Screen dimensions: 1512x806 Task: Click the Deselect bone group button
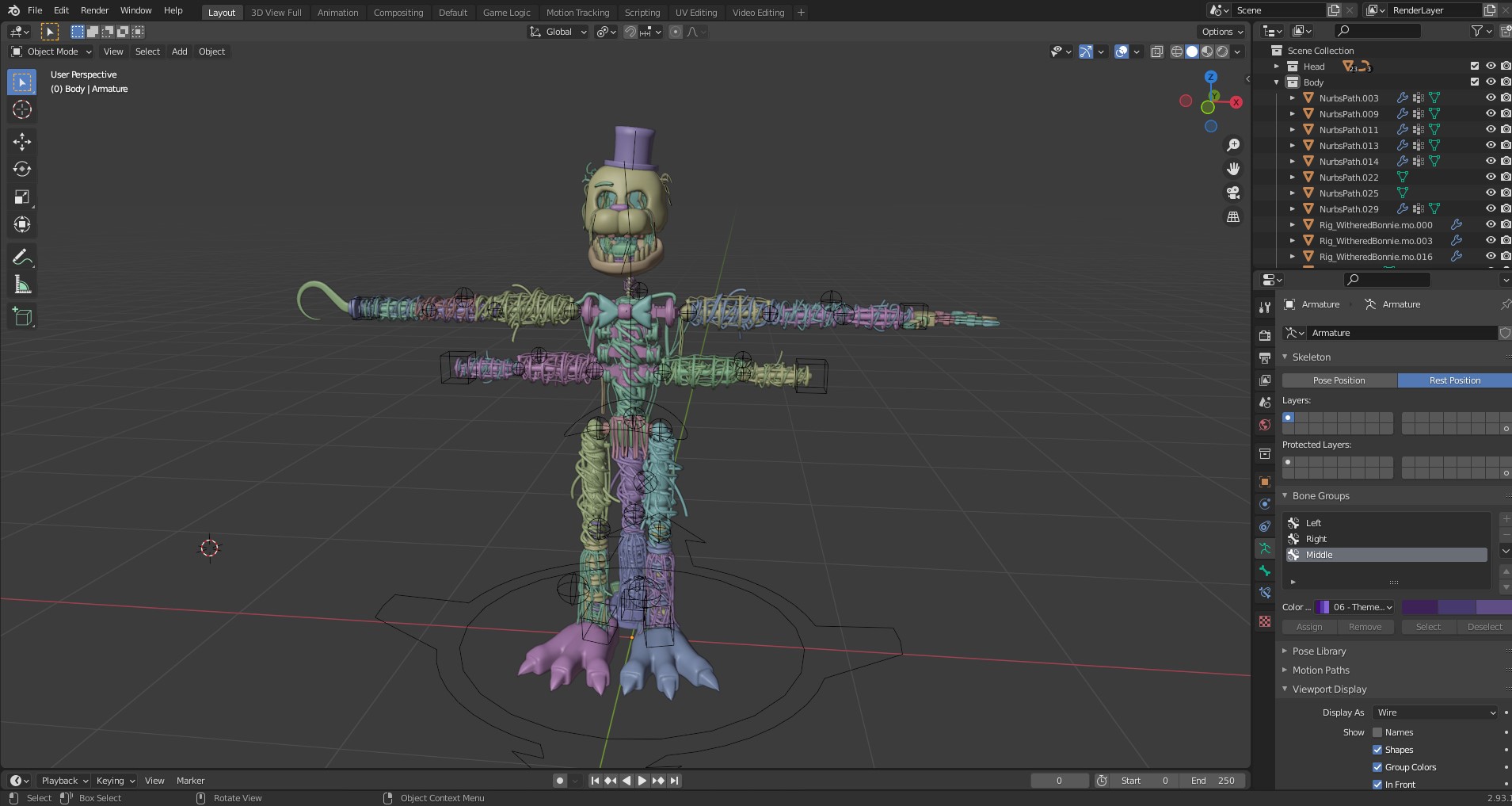click(x=1484, y=627)
